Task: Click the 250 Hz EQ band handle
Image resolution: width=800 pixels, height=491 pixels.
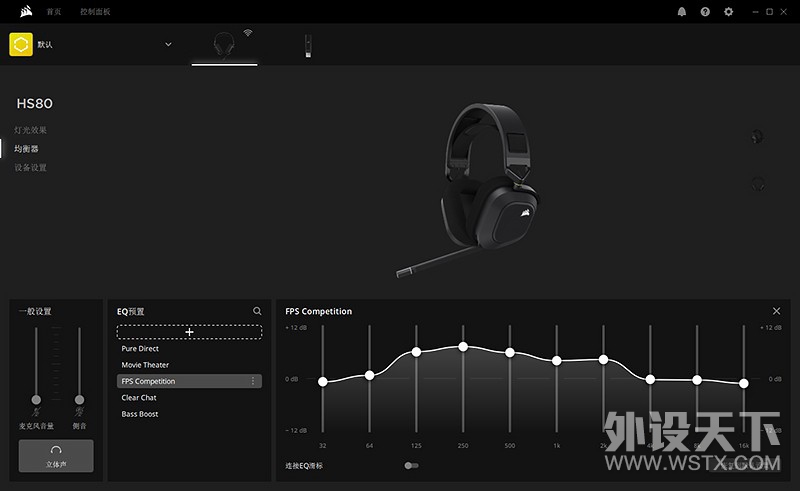Action: (x=463, y=347)
